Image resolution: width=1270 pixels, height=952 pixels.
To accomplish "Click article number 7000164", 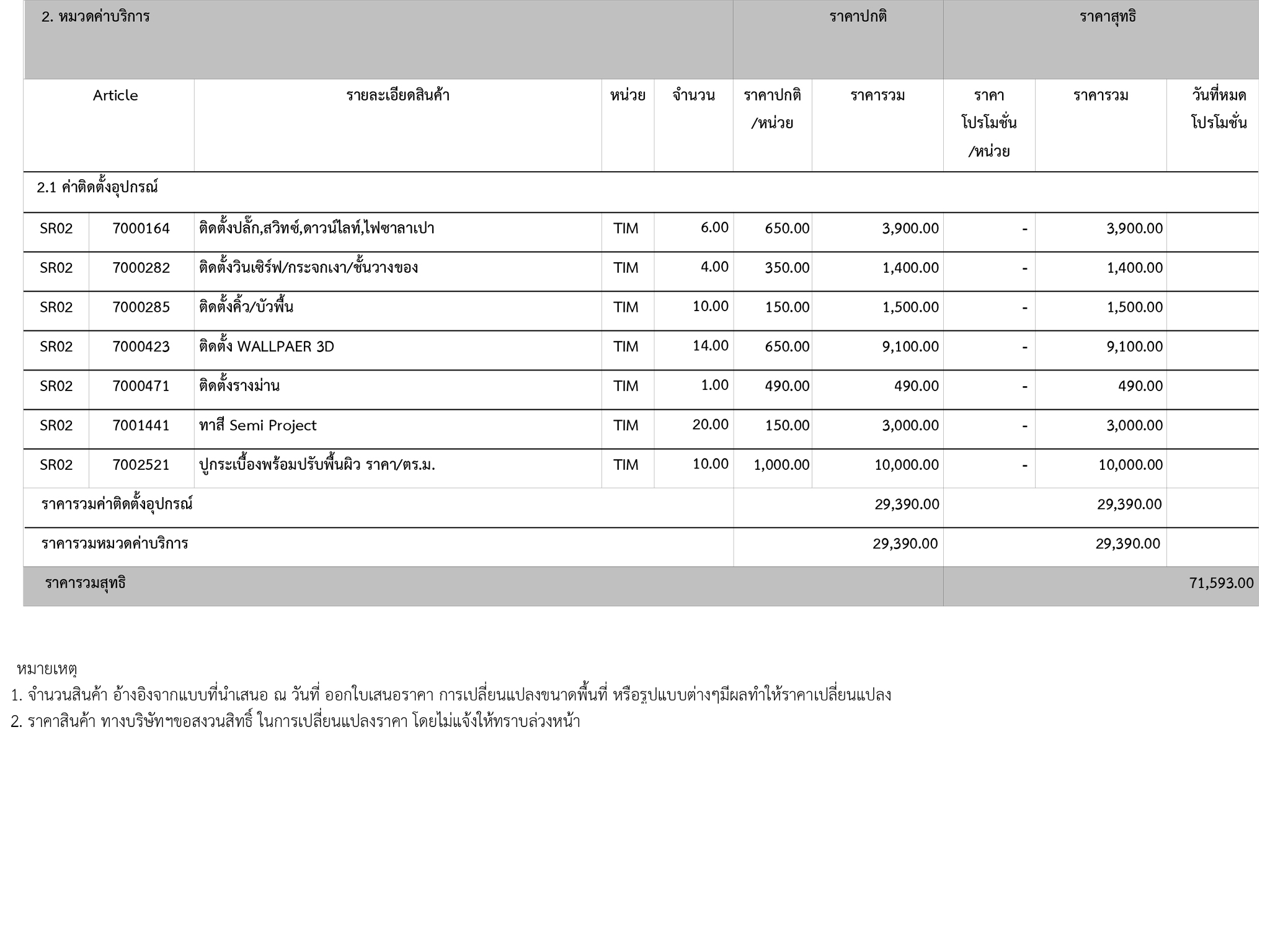I will click(x=141, y=229).
